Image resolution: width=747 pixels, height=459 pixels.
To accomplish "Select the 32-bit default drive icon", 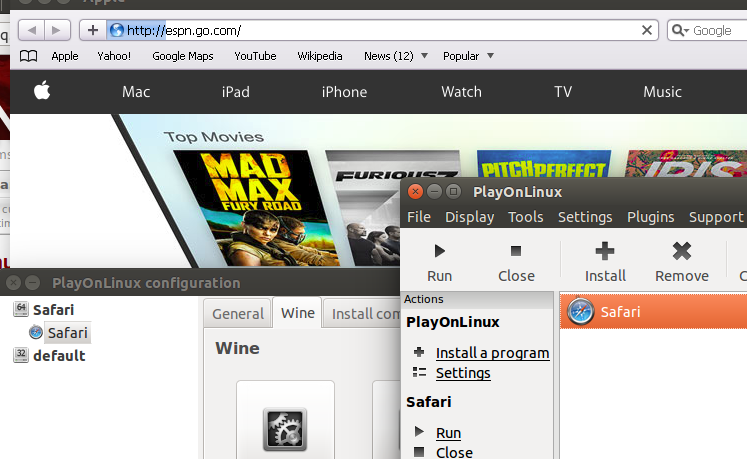I will pyautogui.click(x=21, y=355).
